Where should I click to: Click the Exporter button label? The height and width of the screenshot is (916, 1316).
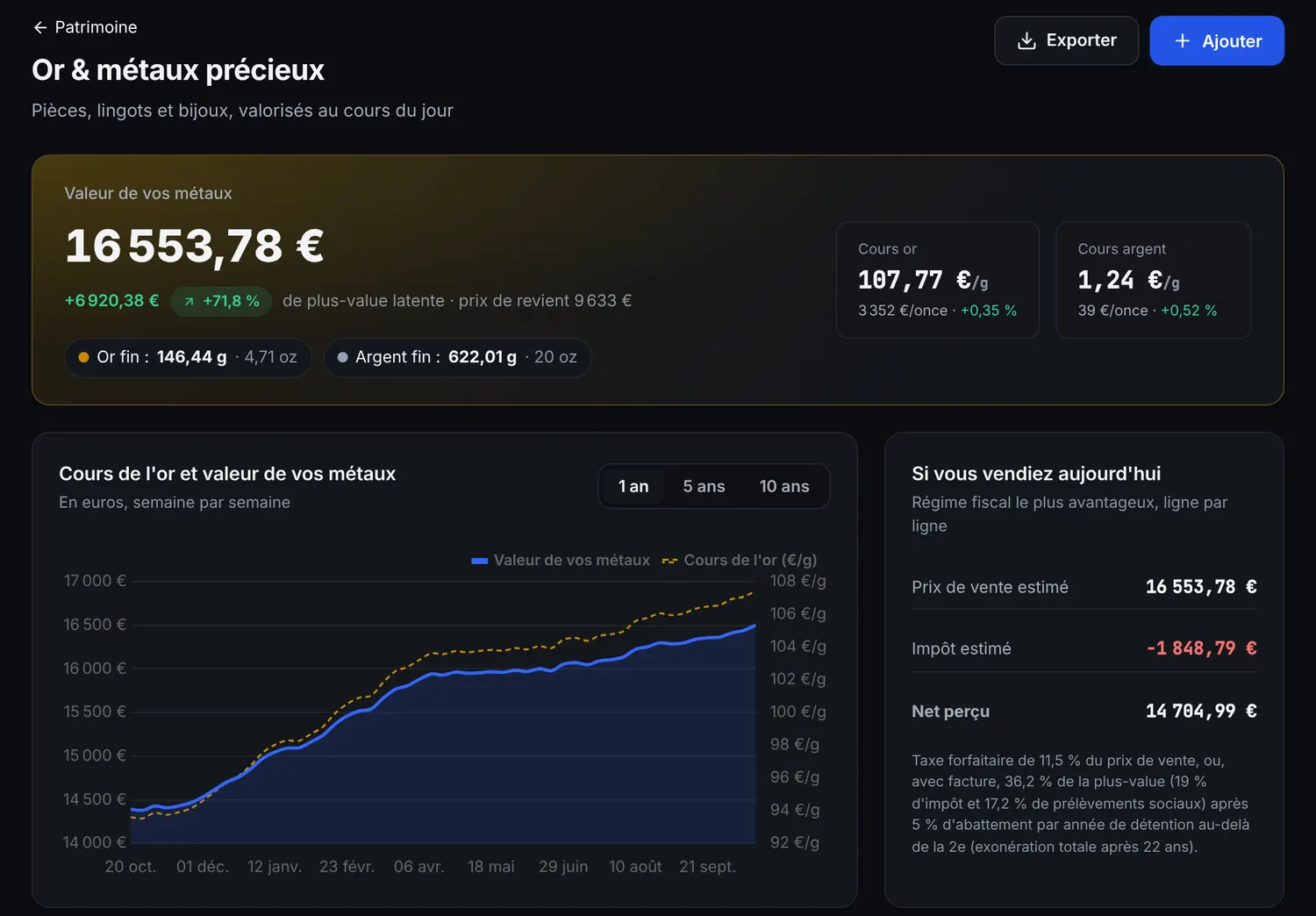pos(1081,40)
